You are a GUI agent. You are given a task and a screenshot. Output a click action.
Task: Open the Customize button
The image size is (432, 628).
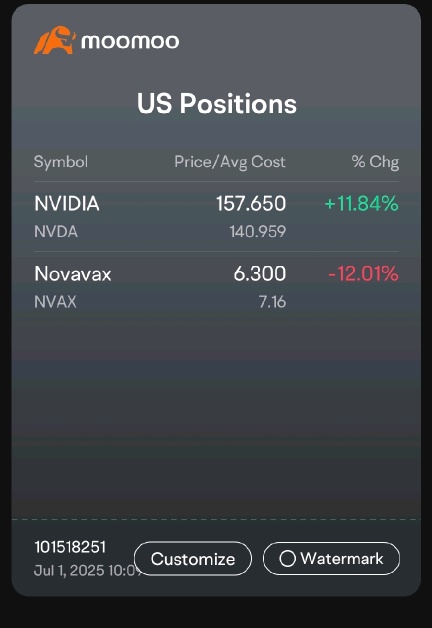coord(193,559)
